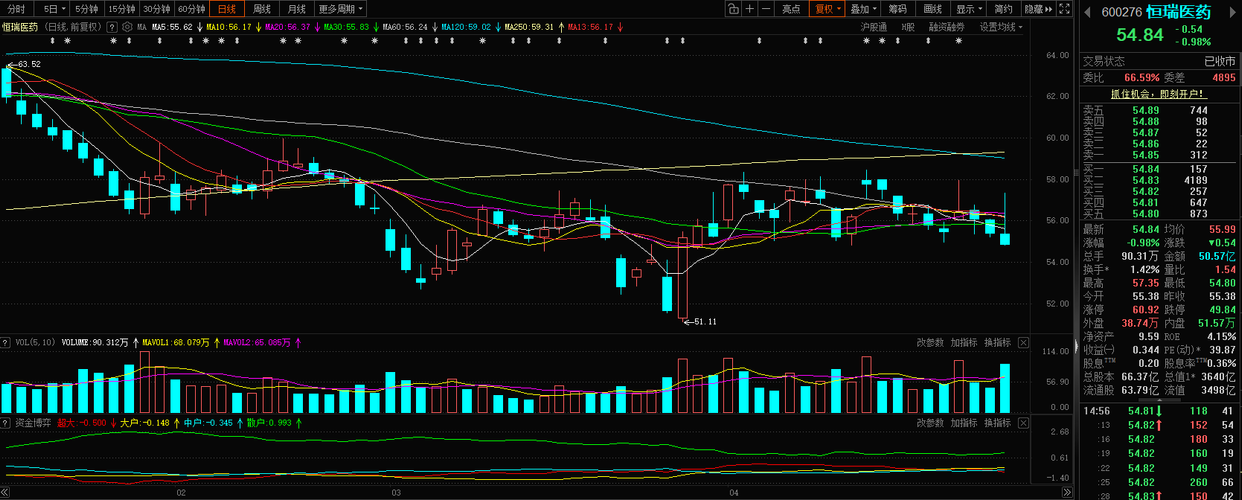This screenshot has height=500, width=1242.
Task: Click the MA120:59.02 indicator label
Action: [x=466, y=27]
